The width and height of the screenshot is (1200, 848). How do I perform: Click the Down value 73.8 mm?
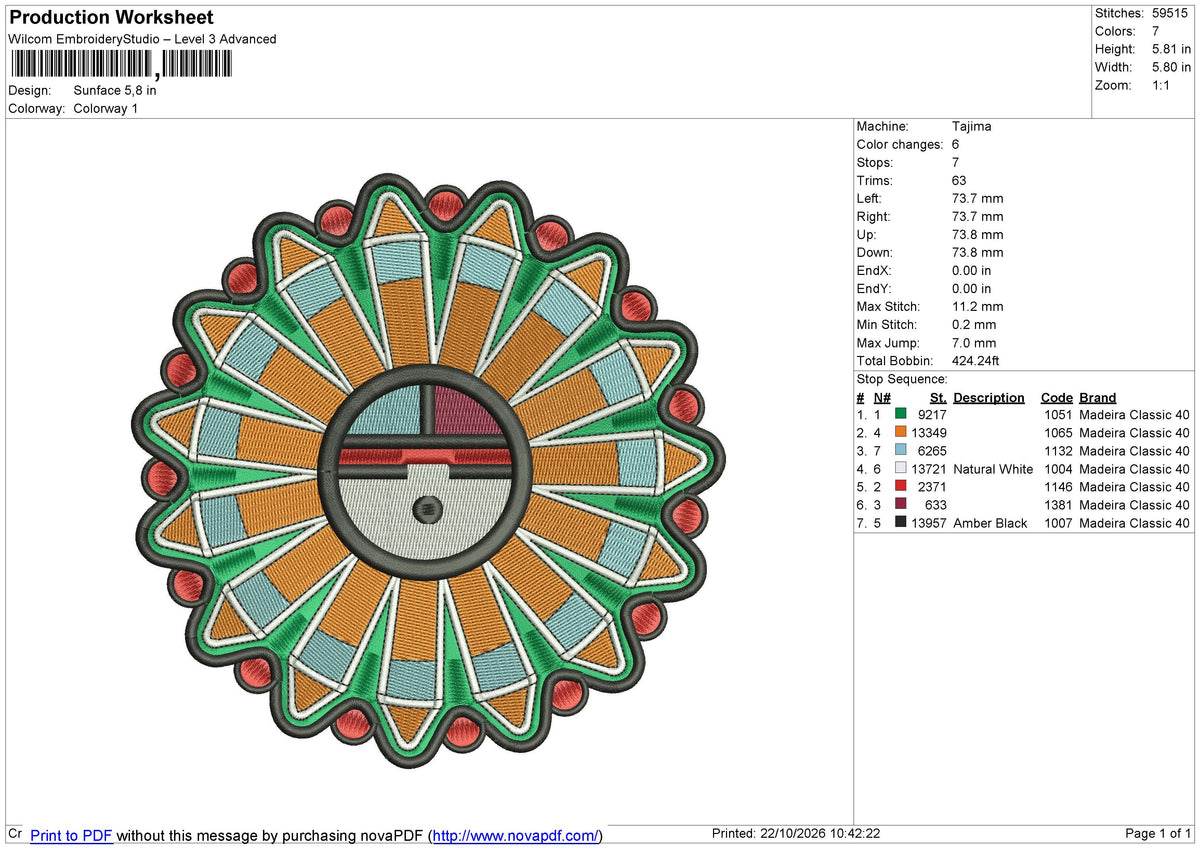point(978,253)
